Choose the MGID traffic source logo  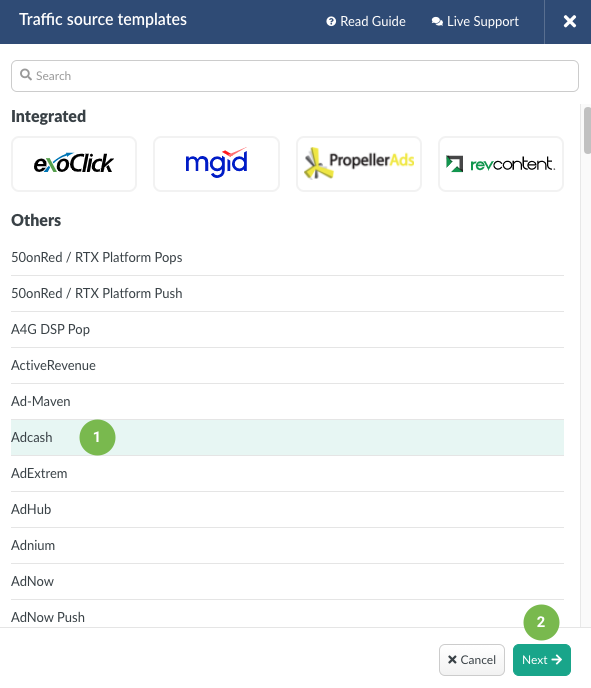click(216, 164)
